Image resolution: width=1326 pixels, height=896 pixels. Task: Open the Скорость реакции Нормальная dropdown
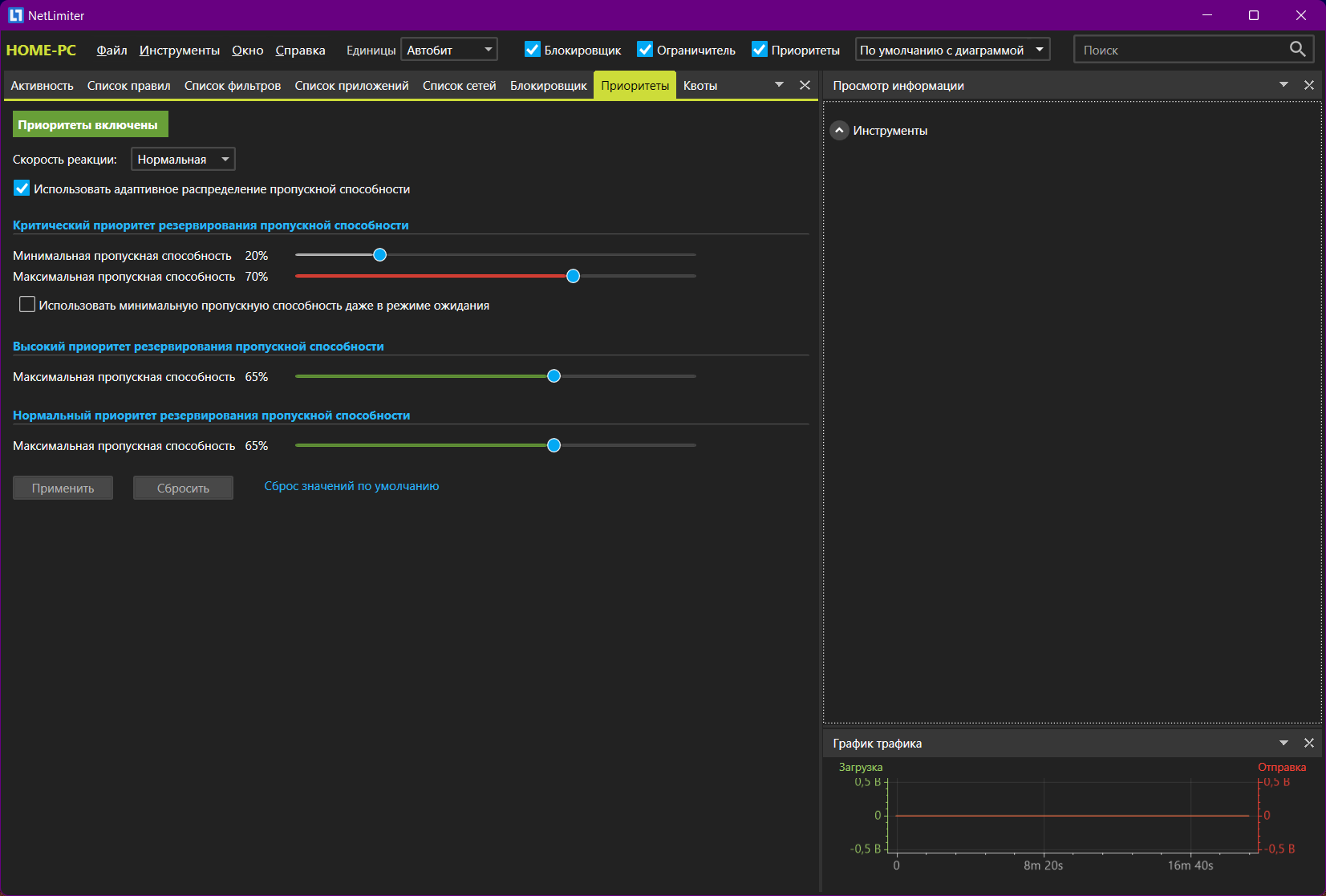coord(183,160)
